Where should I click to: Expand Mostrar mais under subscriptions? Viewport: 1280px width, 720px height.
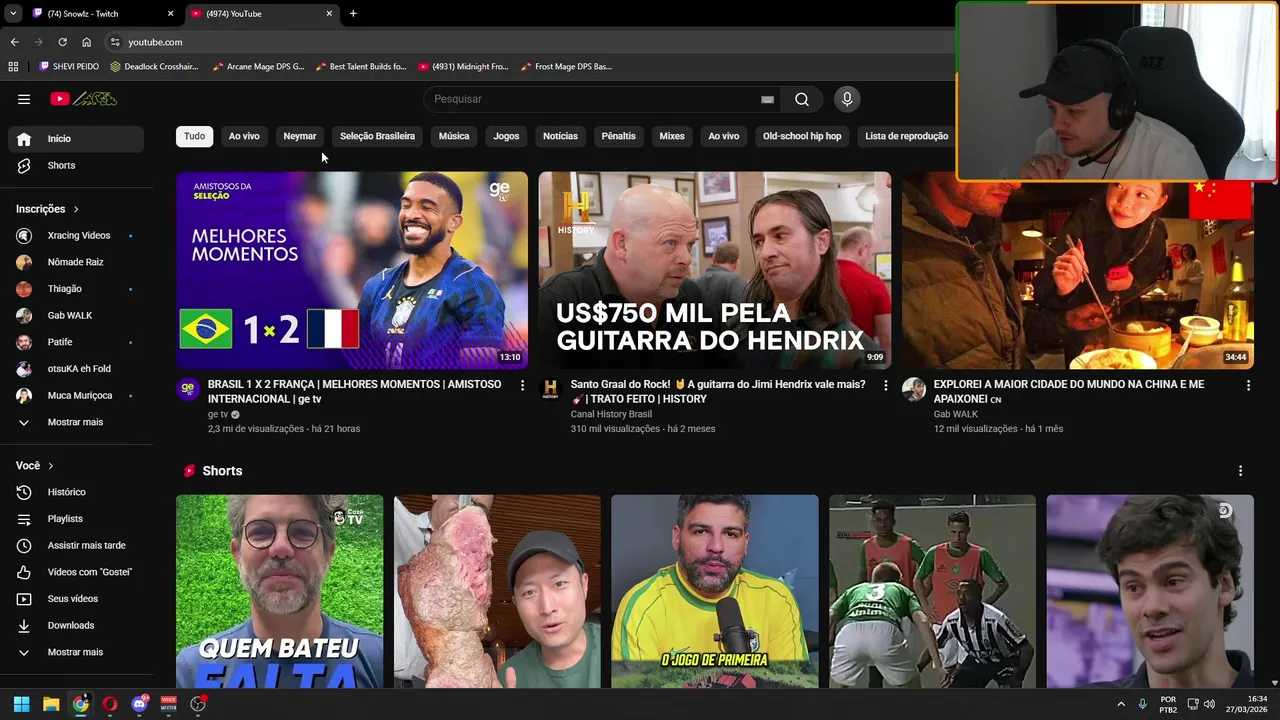76,422
